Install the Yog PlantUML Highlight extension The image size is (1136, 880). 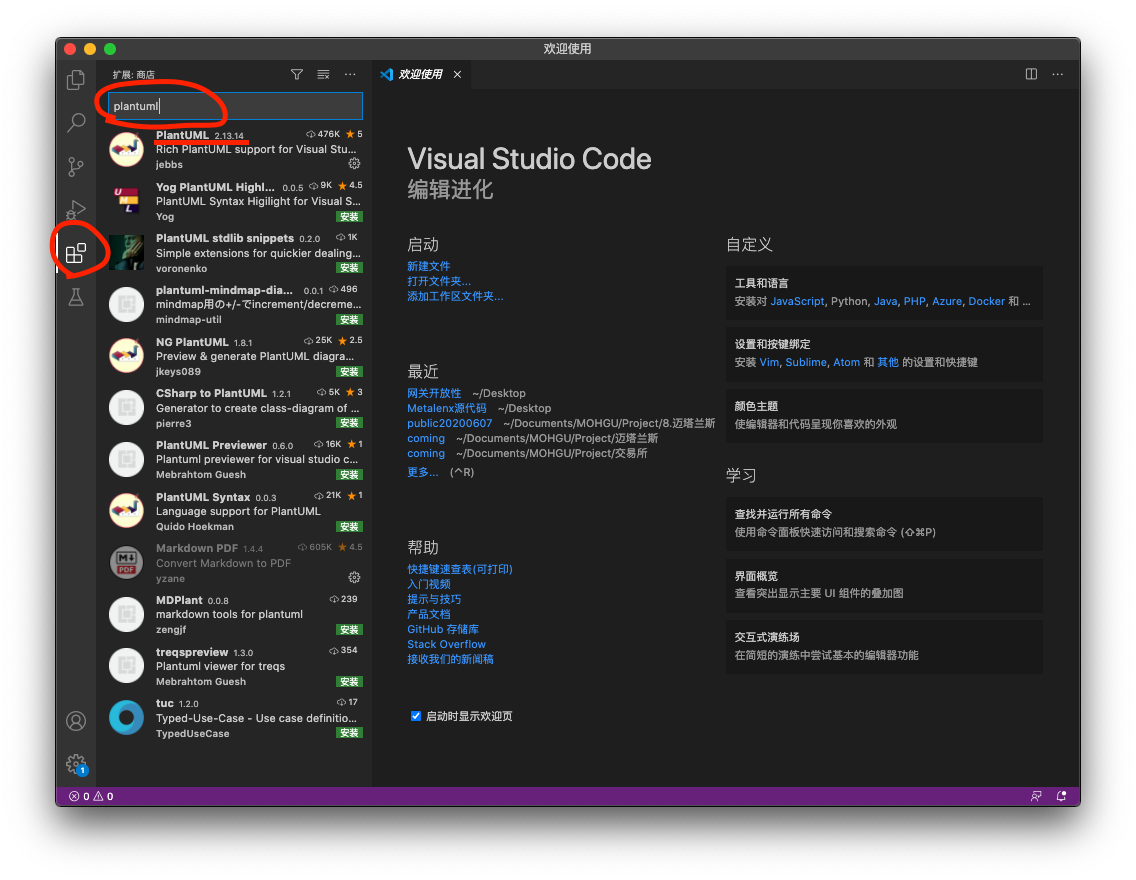tap(349, 216)
